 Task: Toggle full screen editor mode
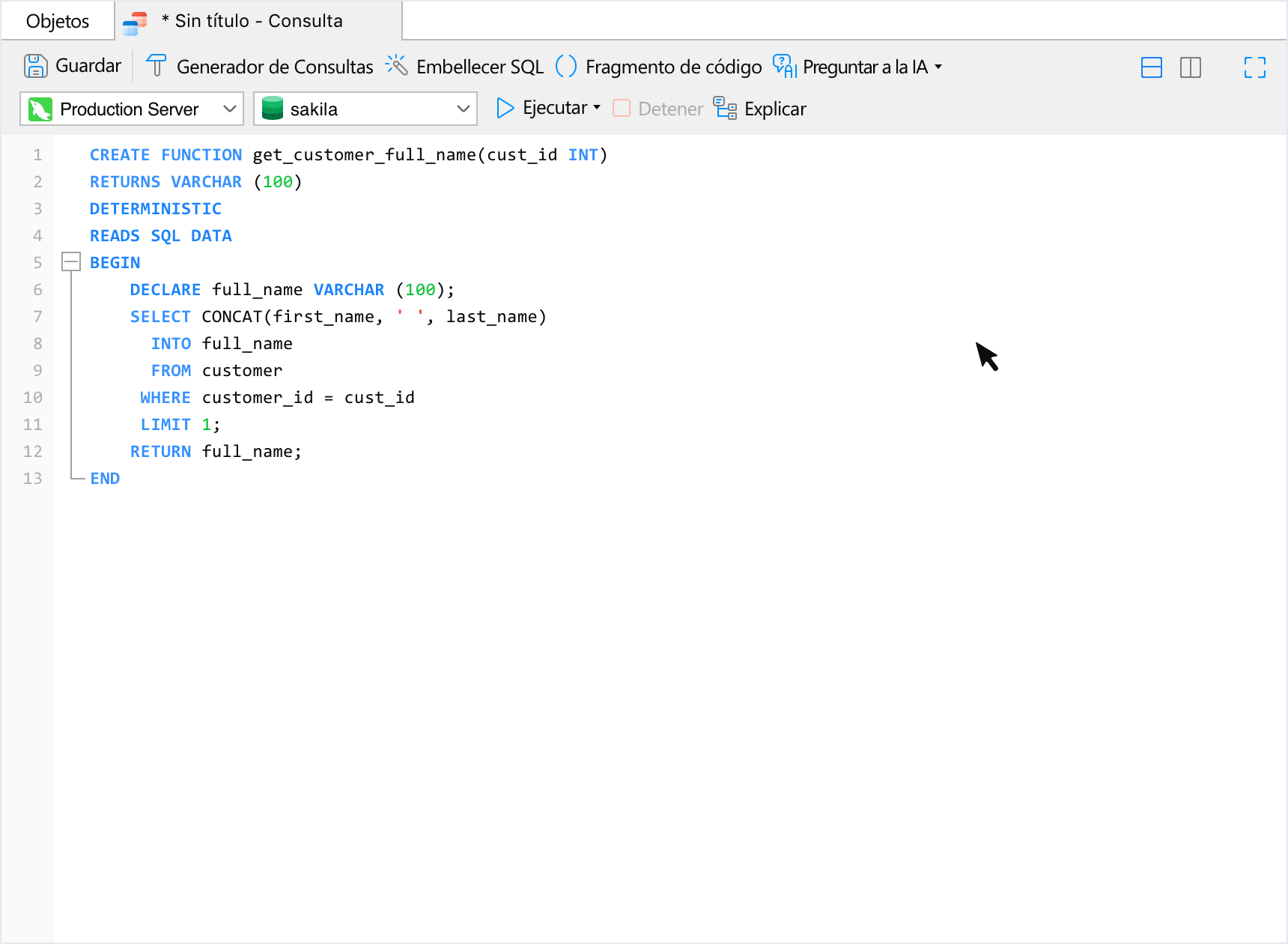pyautogui.click(x=1254, y=67)
